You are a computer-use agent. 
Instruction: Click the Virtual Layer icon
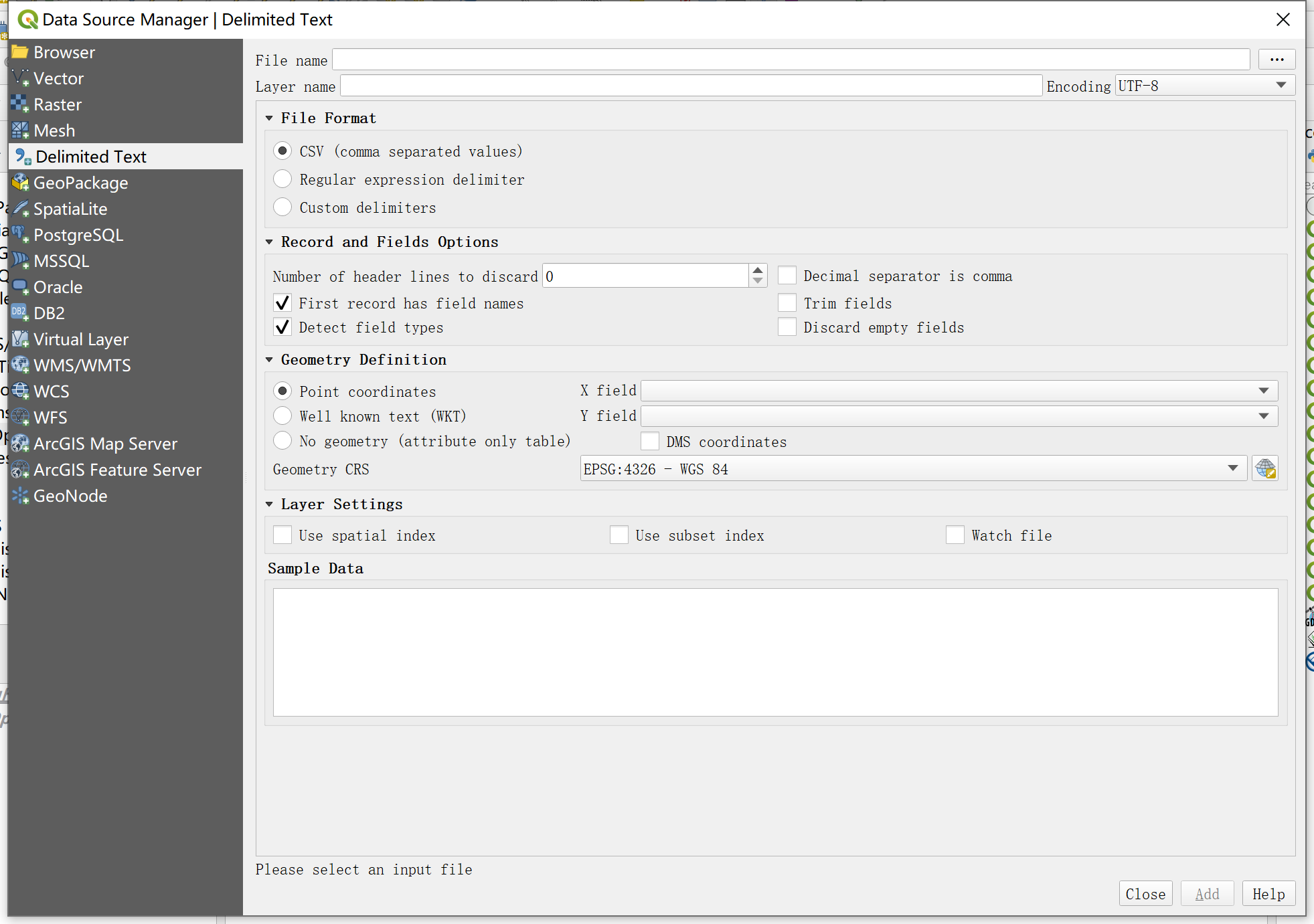[x=20, y=339]
